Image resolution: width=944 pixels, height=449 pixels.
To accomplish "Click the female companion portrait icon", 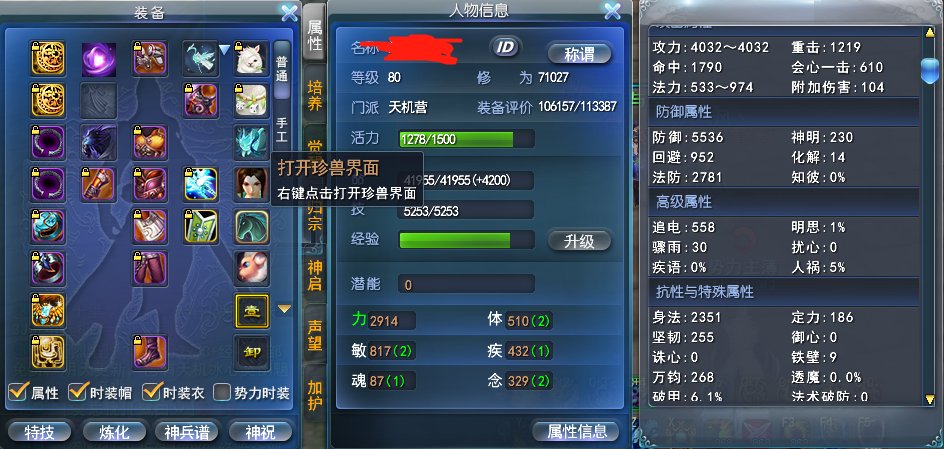I will (252, 183).
